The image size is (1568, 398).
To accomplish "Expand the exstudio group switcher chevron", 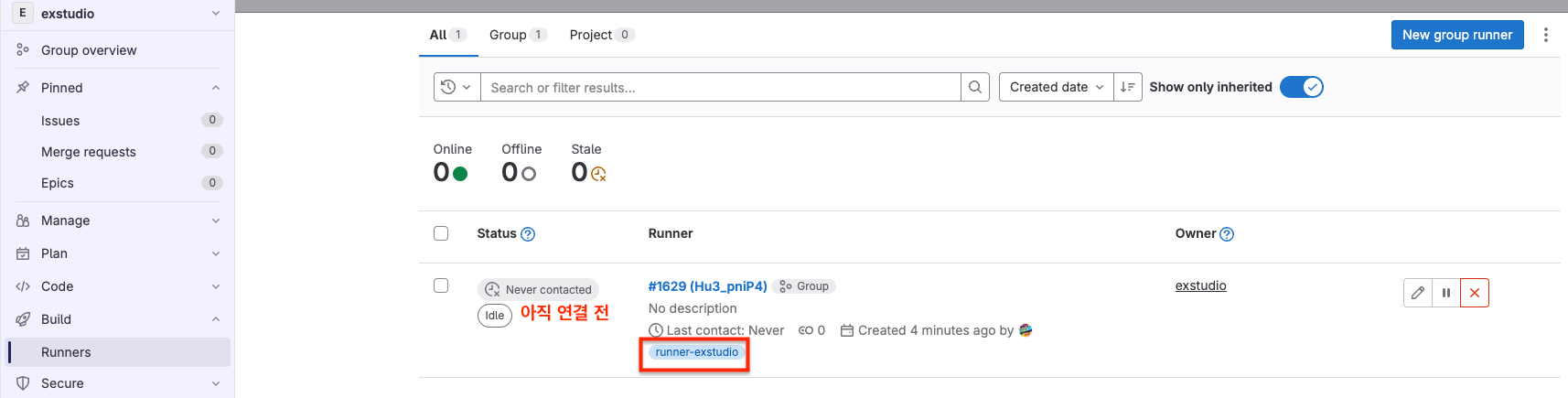I will coord(216,13).
